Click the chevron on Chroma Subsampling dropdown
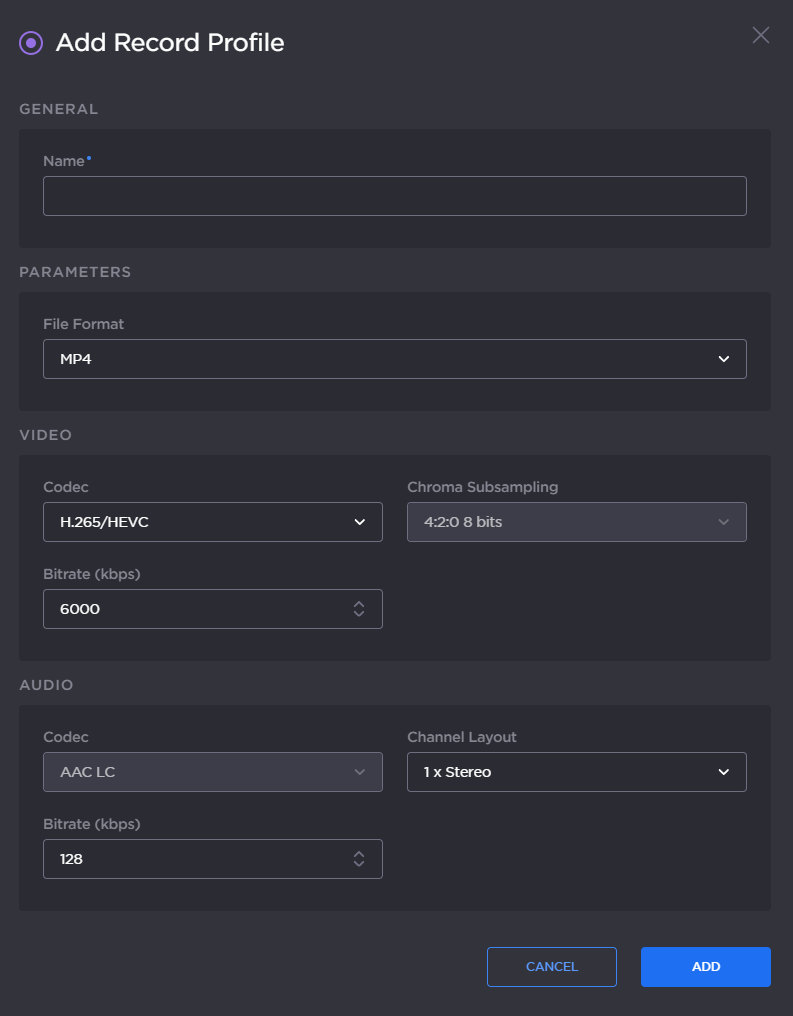 click(723, 521)
